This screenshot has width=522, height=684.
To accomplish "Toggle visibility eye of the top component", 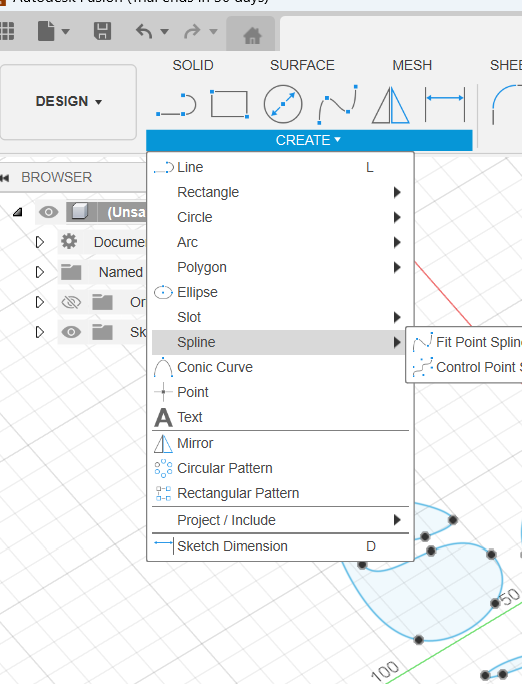I will [x=48, y=212].
